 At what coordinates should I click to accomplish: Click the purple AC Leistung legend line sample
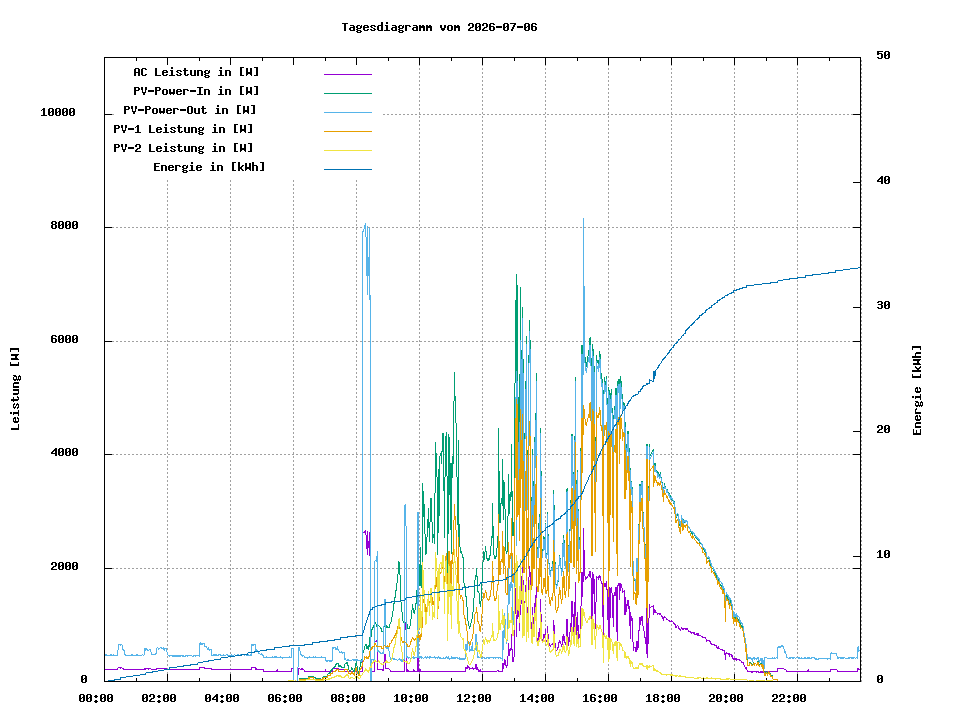click(348, 74)
